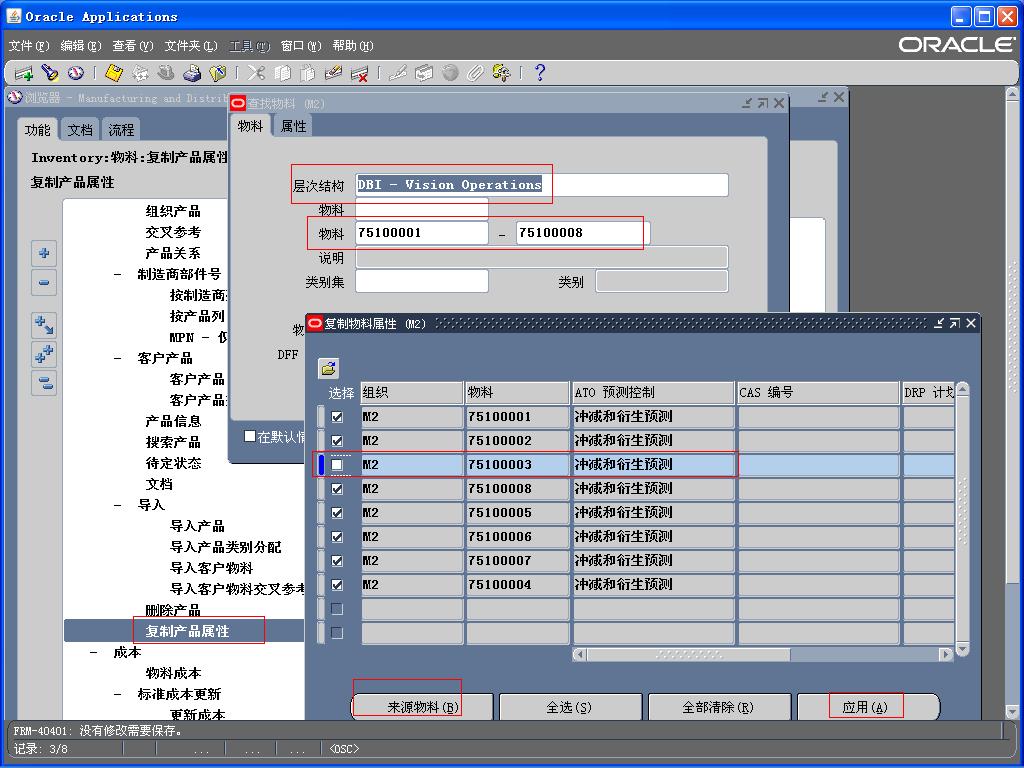The image size is (1024, 768).
Task: Click the Print toolbar icon
Action: (x=192, y=73)
